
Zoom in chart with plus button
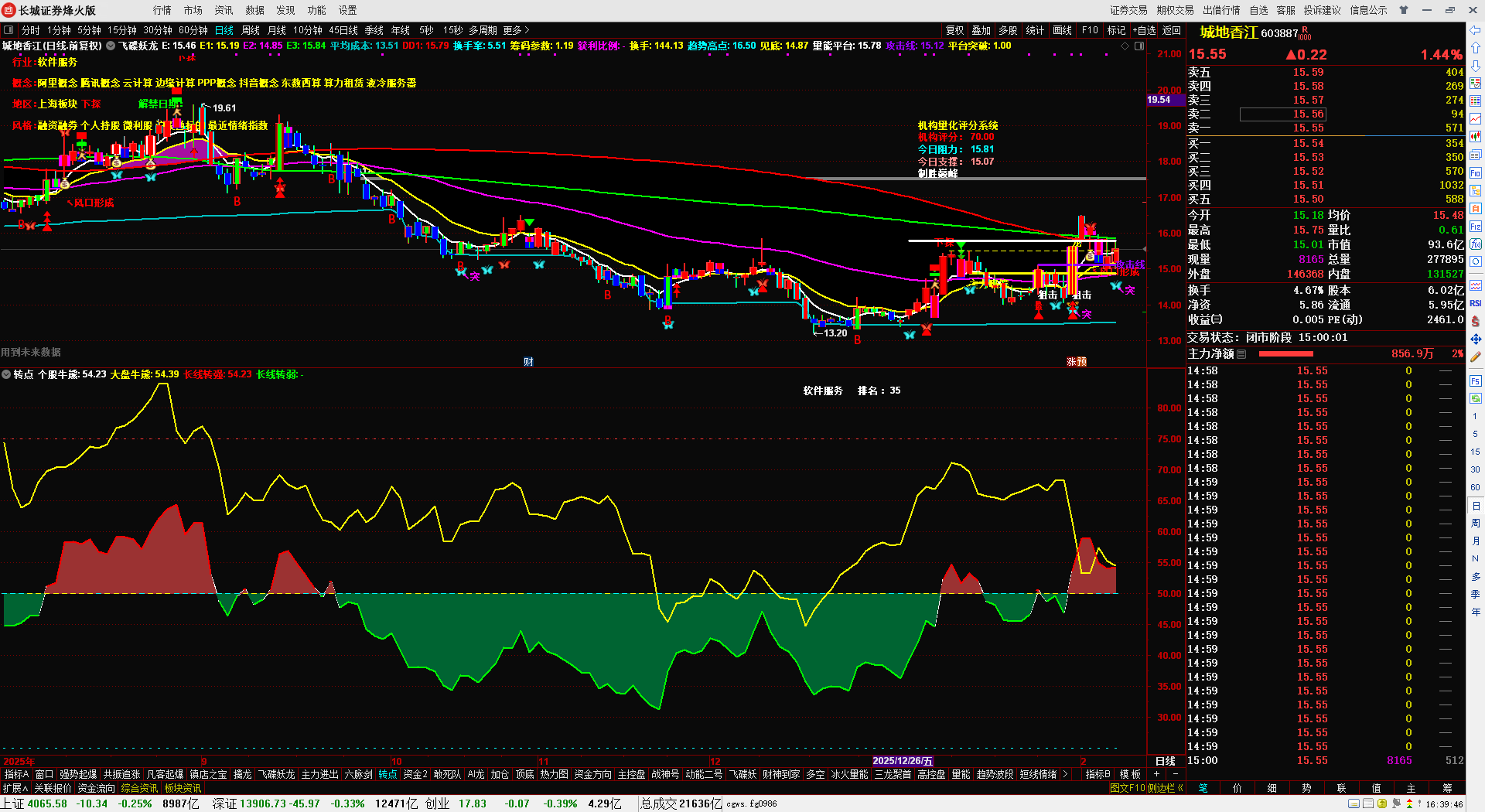pyautogui.click(x=1156, y=774)
